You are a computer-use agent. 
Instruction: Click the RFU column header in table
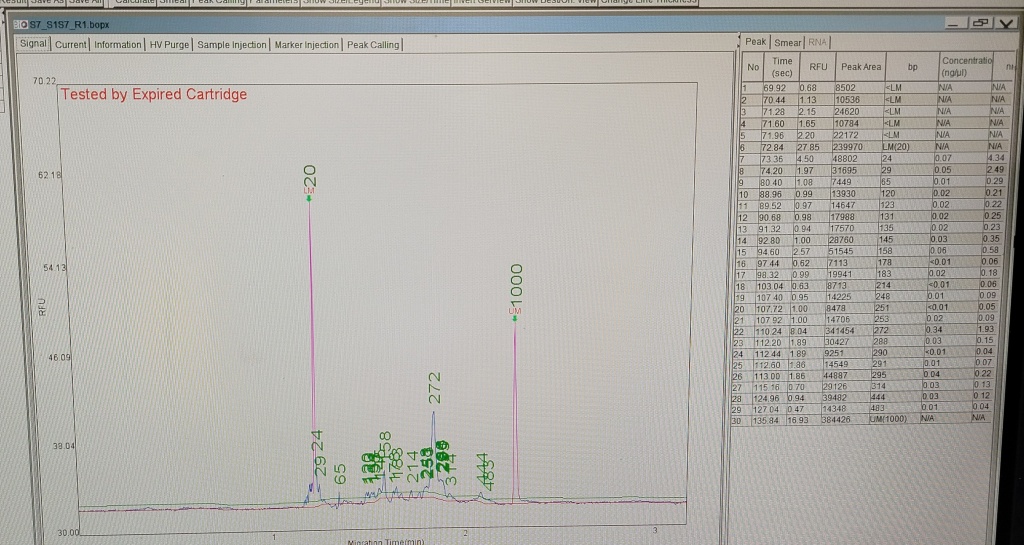(x=817, y=67)
